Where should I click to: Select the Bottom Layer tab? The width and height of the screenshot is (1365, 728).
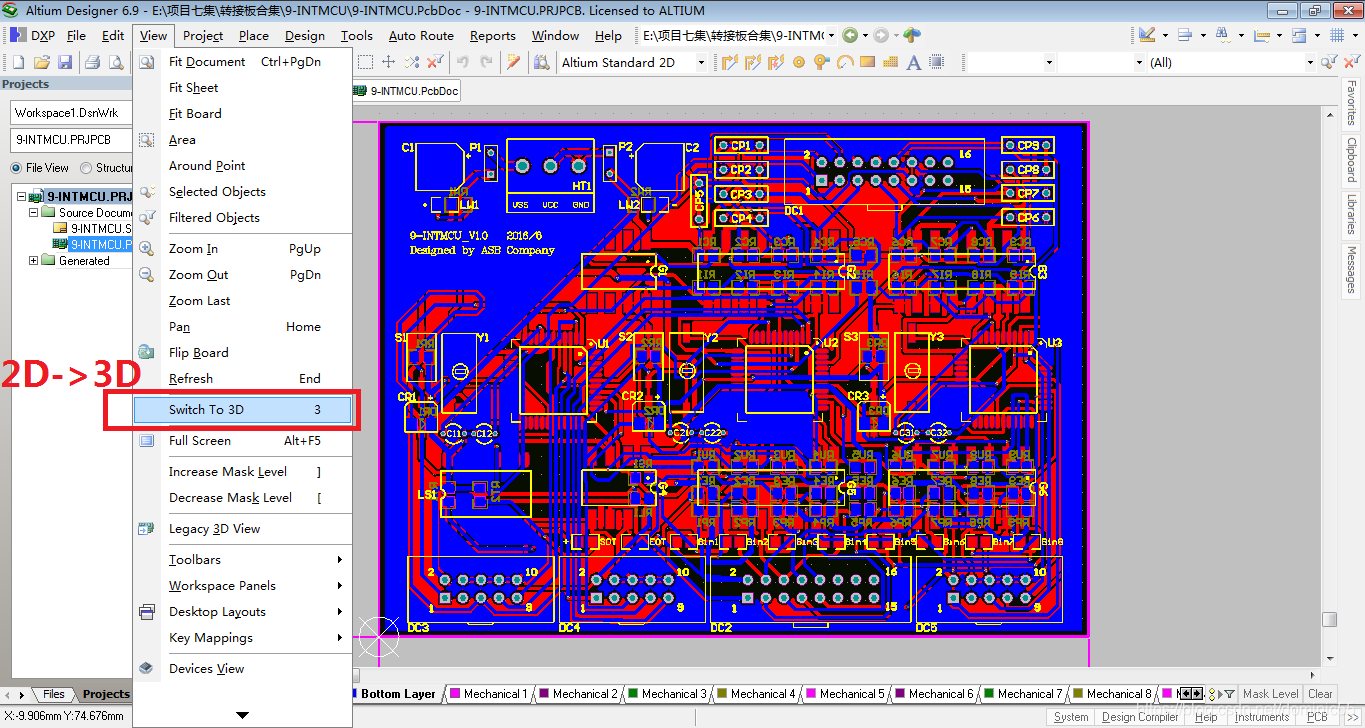tap(397, 694)
